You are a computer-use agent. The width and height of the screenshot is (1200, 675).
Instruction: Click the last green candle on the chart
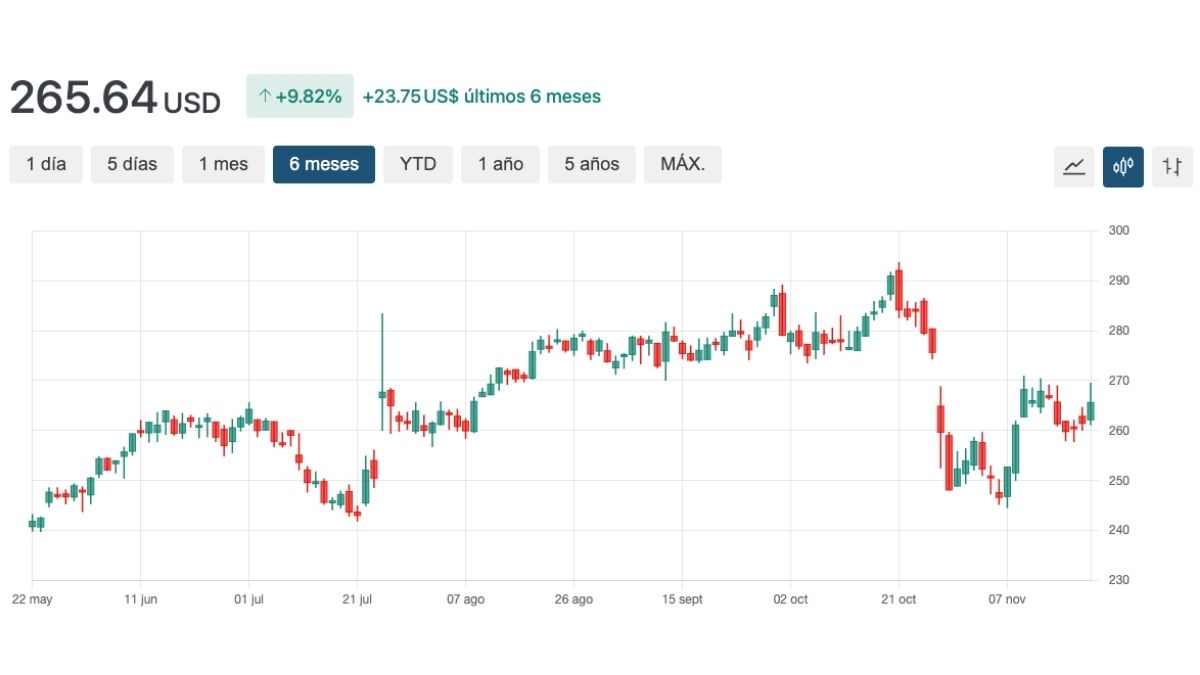click(1090, 410)
